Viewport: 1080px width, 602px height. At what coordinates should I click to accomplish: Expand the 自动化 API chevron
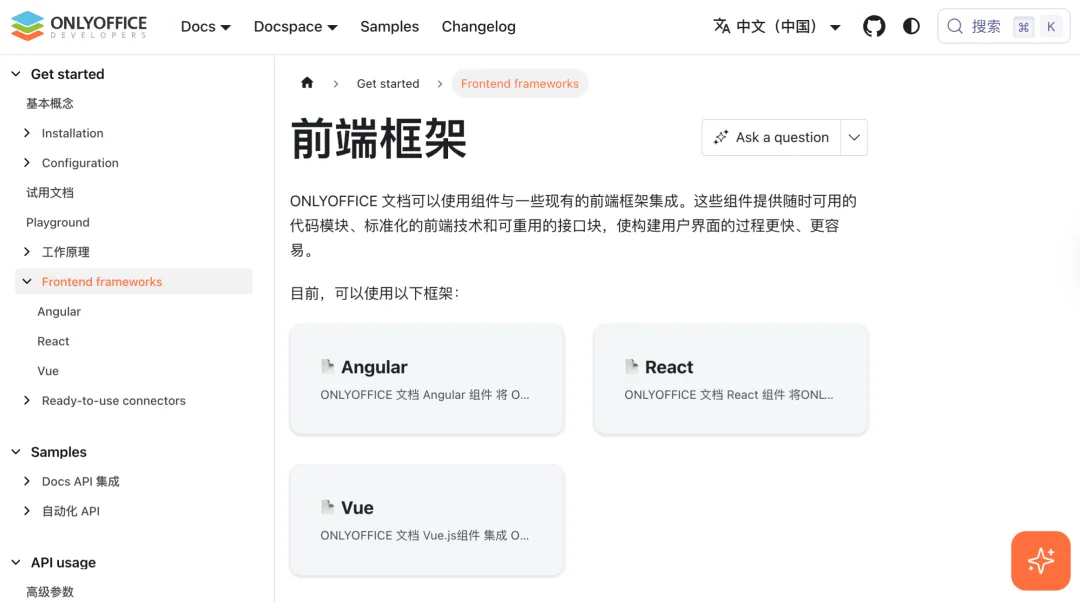coord(27,510)
